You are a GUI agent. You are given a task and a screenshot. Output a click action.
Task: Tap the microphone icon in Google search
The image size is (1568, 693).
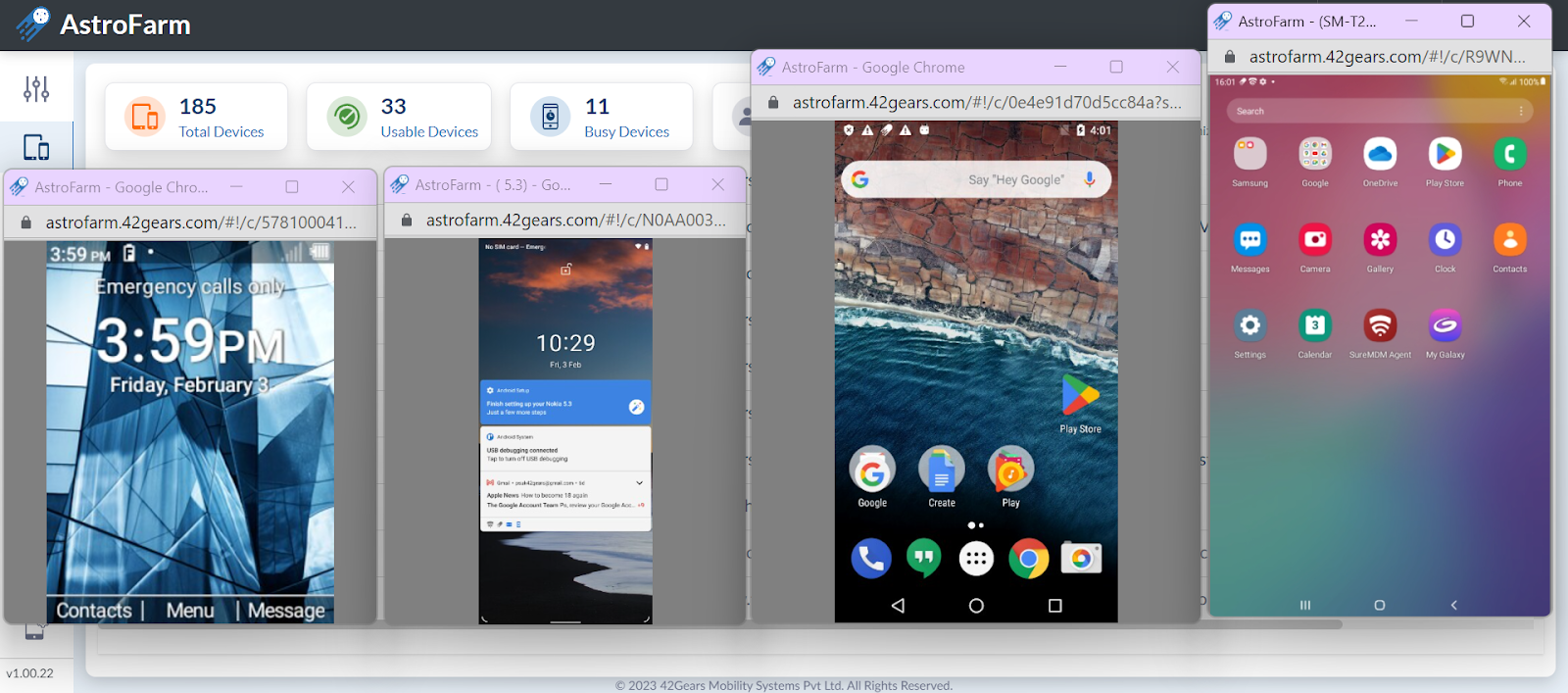coord(1089,179)
